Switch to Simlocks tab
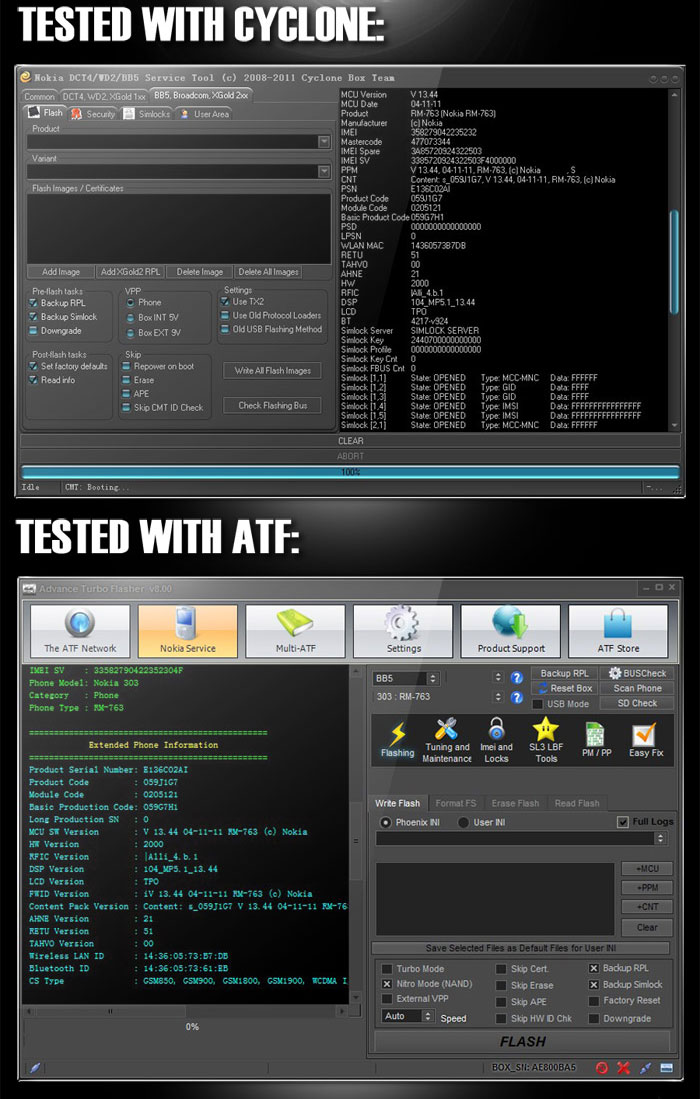Viewport: 700px width, 1099px height. (147, 114)
